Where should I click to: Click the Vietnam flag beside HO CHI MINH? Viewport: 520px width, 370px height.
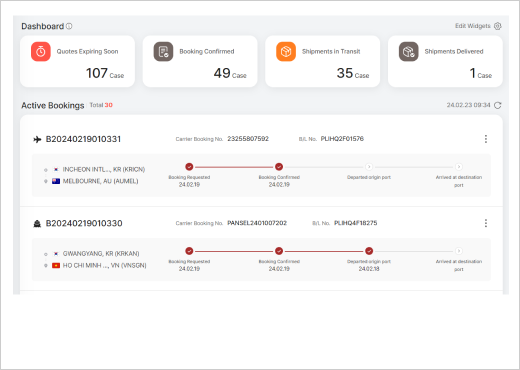tap(56, 265)
